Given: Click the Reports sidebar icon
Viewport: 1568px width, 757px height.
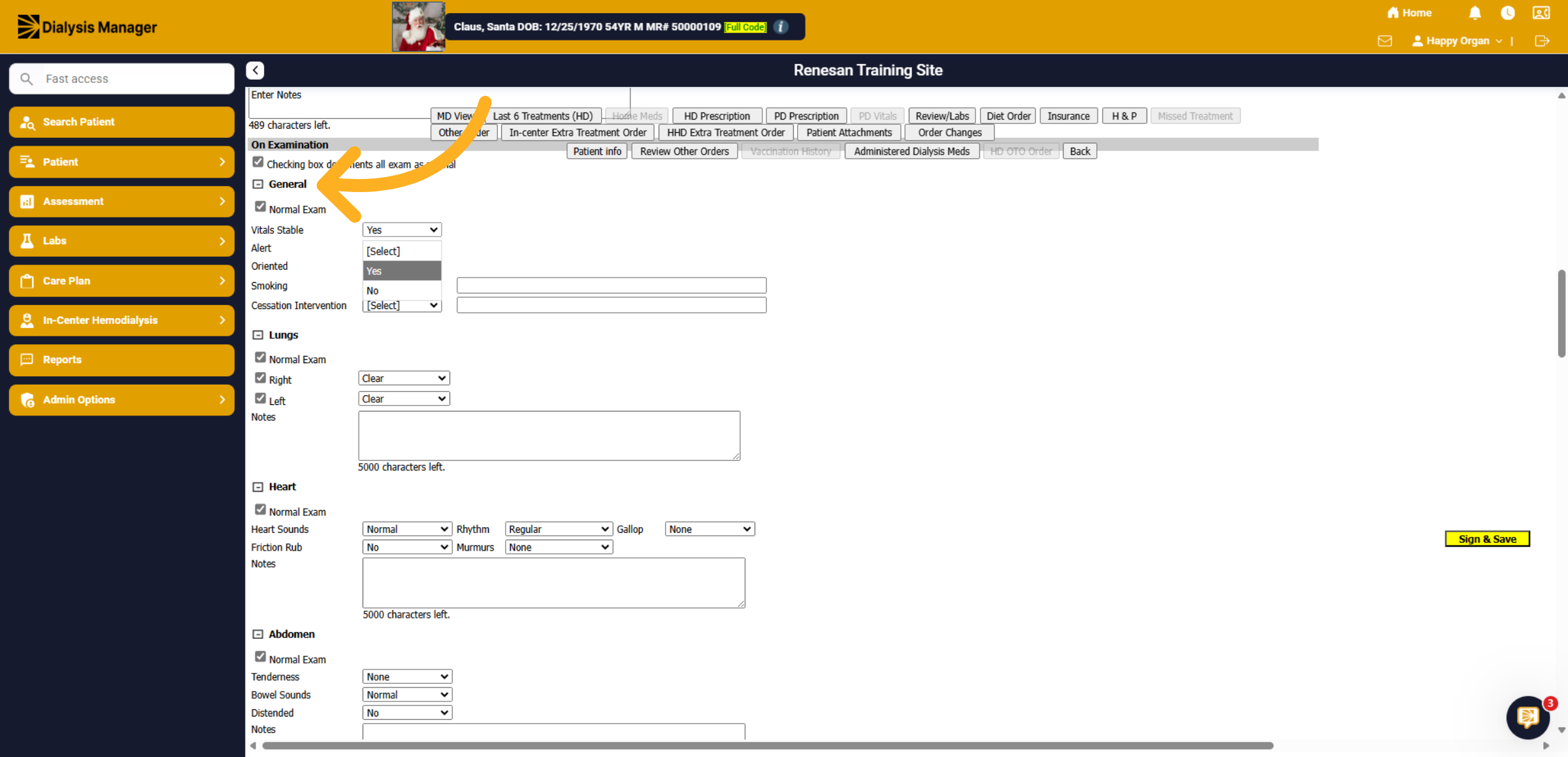Looking at the screenshot, I should click(x=27, y=360).
